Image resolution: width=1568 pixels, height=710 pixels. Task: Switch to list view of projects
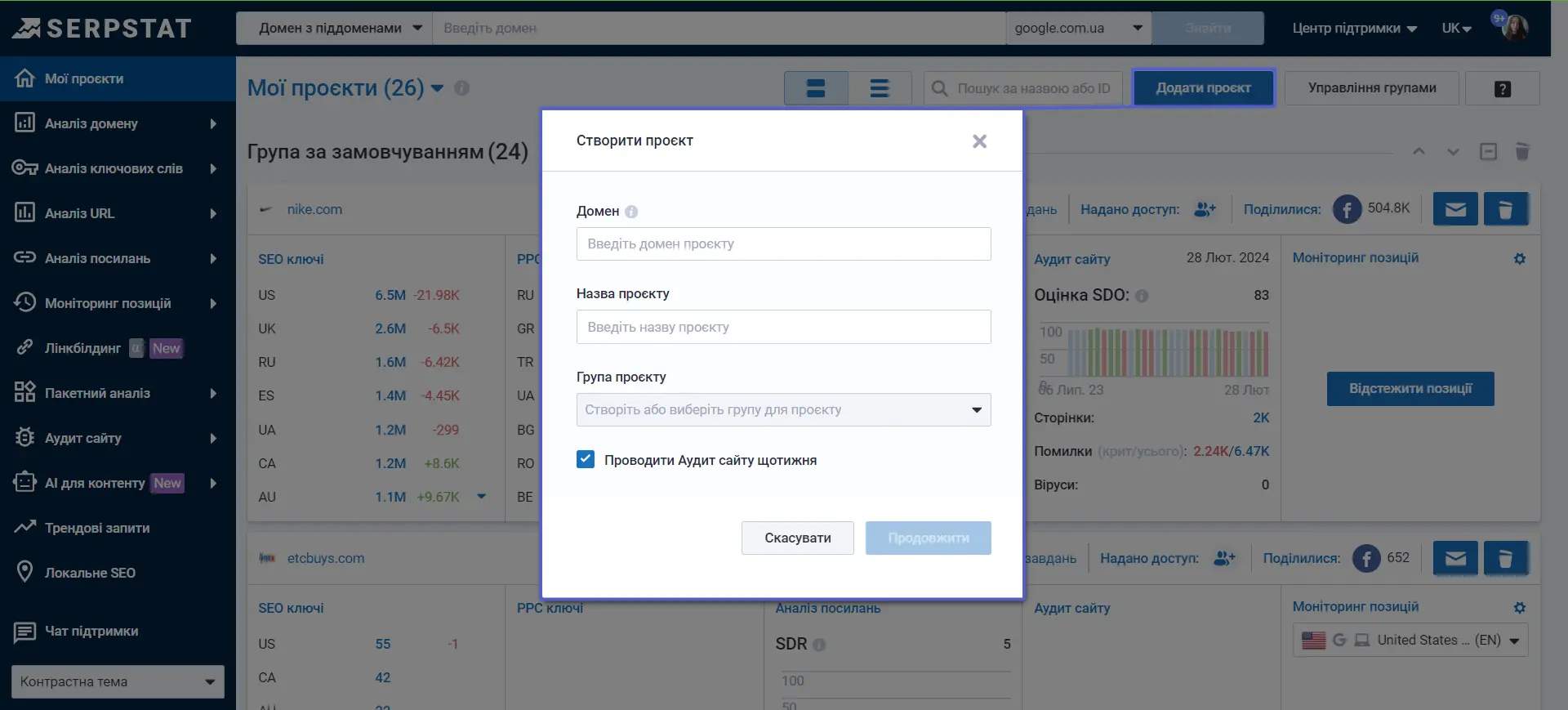tap(880, 88)
